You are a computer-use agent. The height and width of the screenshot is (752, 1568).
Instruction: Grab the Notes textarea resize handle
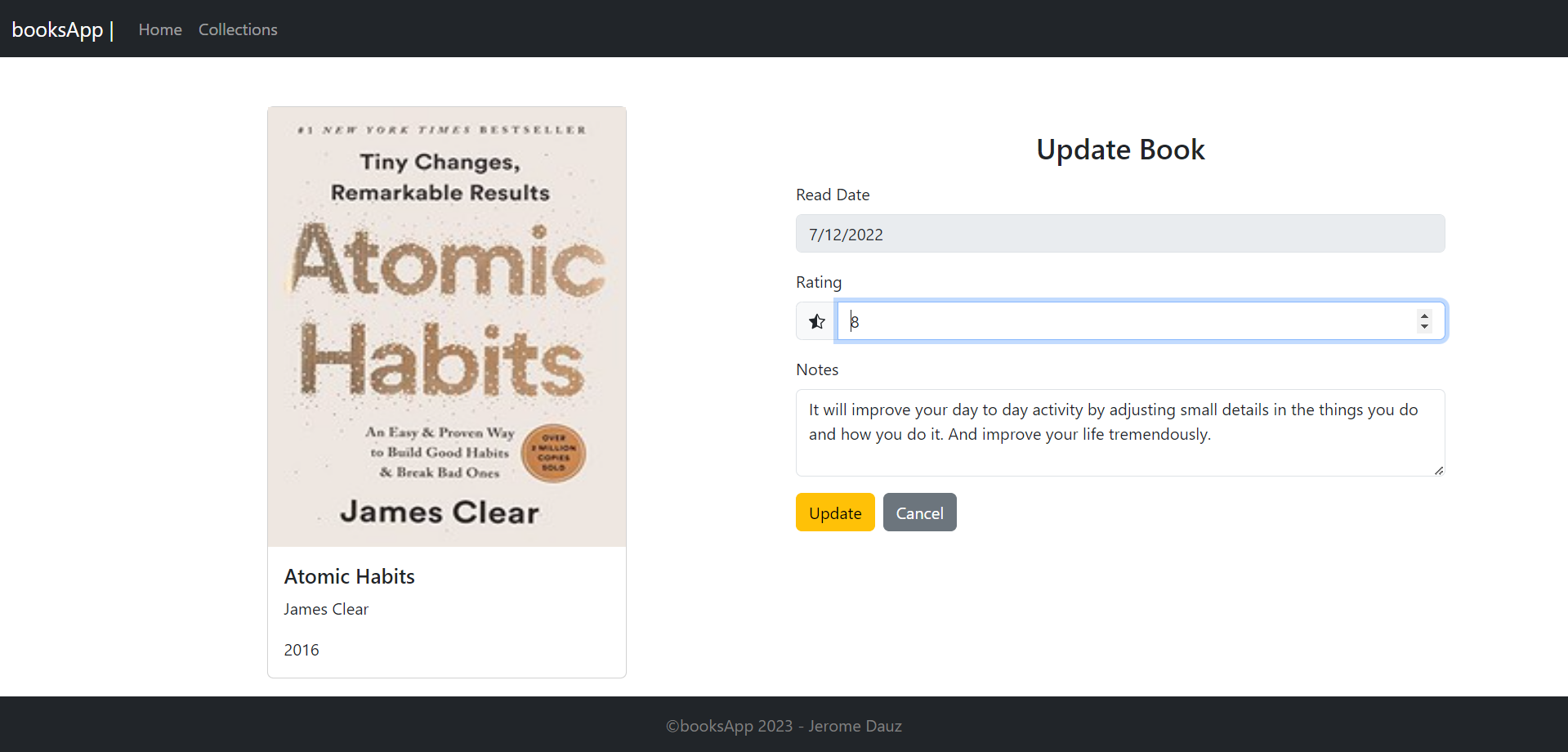(1438, 470)
